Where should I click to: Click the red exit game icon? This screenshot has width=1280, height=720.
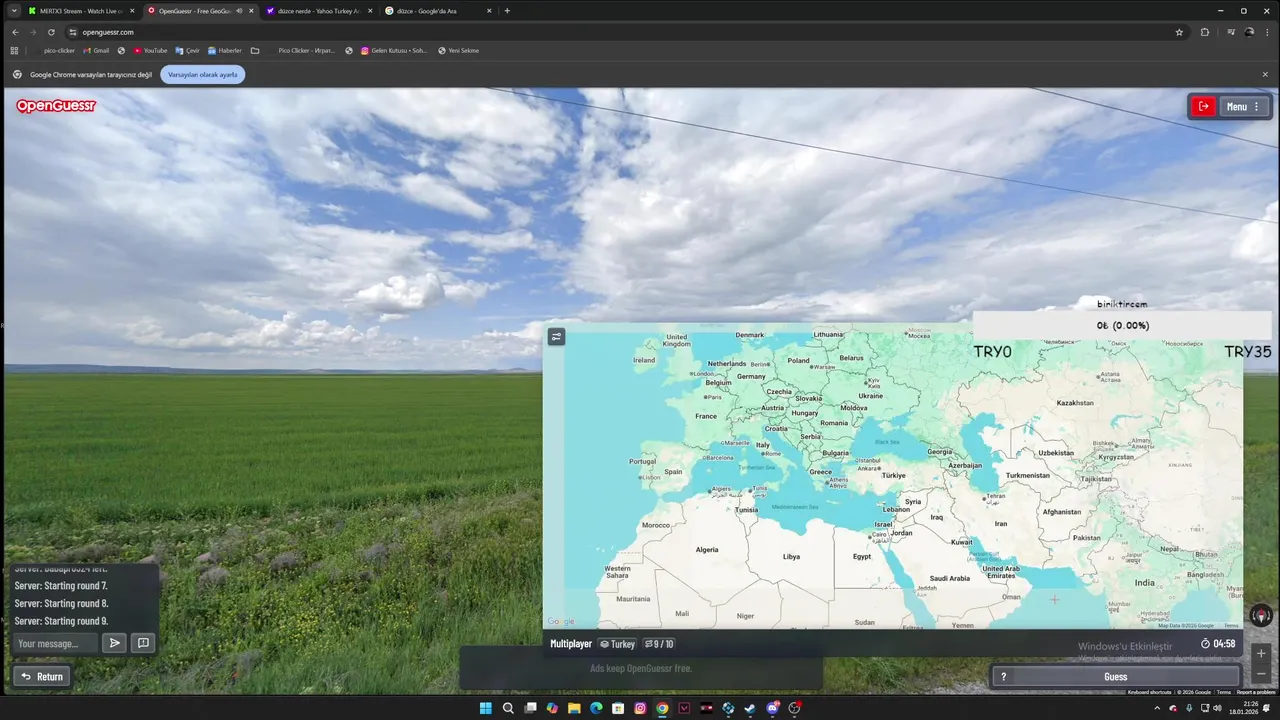pos(1204,106)
